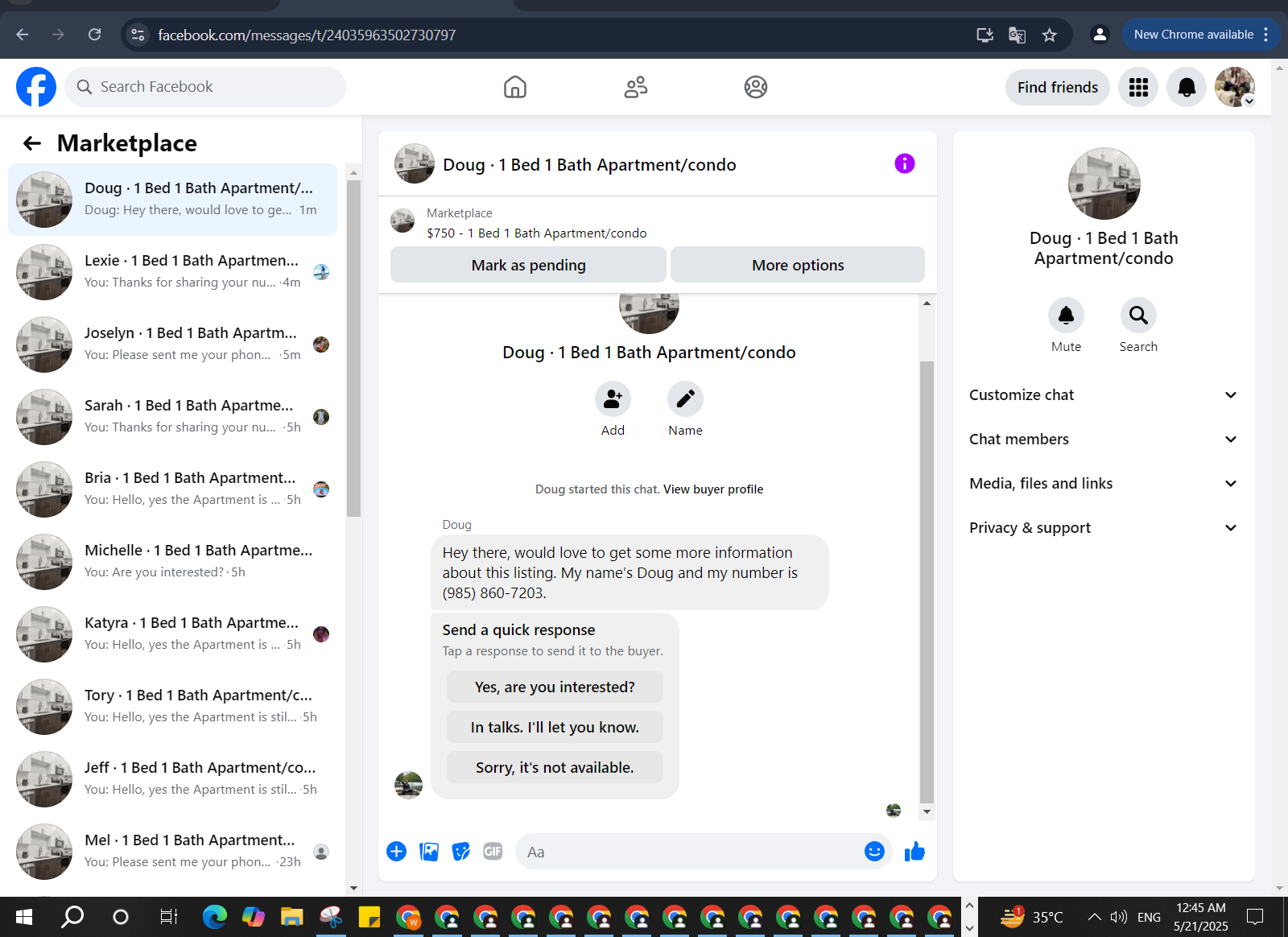Search in conversation with magnifier icon
Image resolution: width=1288 pixels, height=937 pixels.
coord(1138,315)
